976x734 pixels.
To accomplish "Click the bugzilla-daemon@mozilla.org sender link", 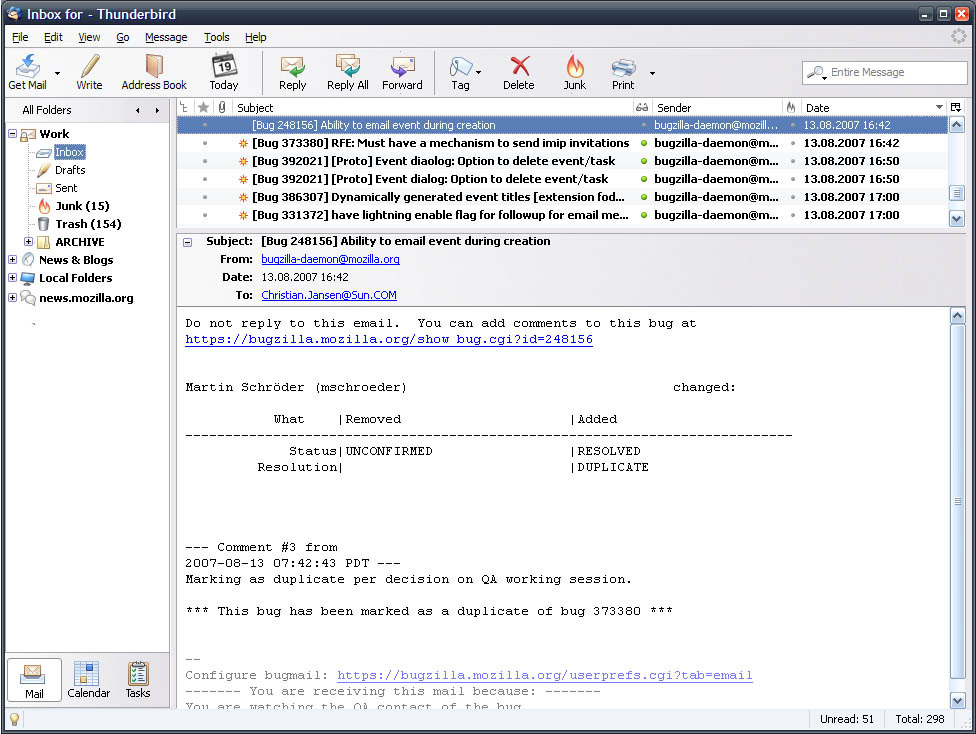I will (330, 259).
